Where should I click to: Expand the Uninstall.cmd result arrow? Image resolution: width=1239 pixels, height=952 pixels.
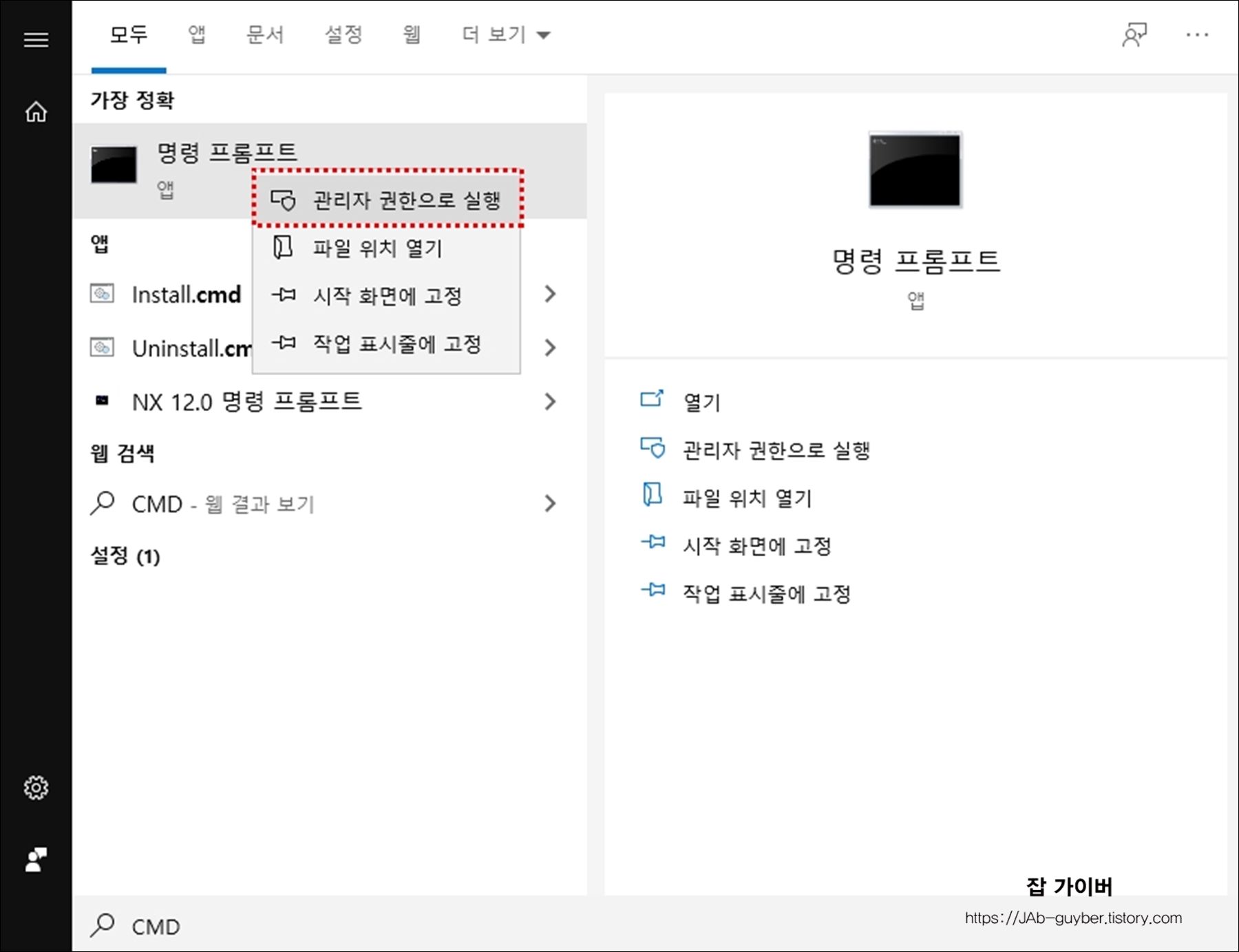[549, 348]
